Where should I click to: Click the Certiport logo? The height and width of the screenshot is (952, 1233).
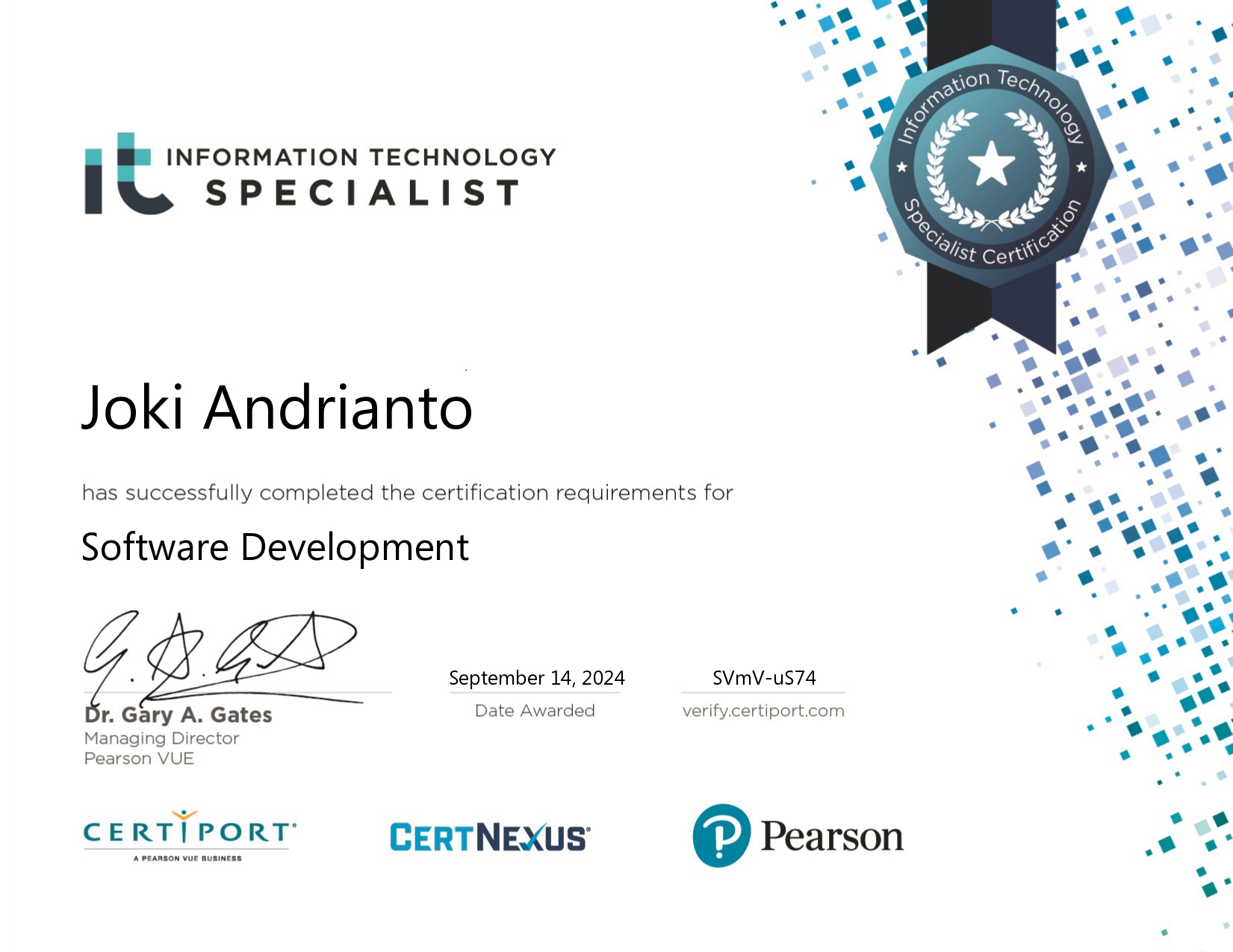190,835
